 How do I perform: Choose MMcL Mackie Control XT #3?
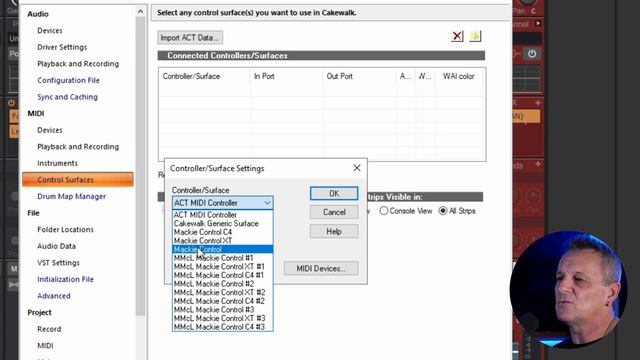pos(222,318)
